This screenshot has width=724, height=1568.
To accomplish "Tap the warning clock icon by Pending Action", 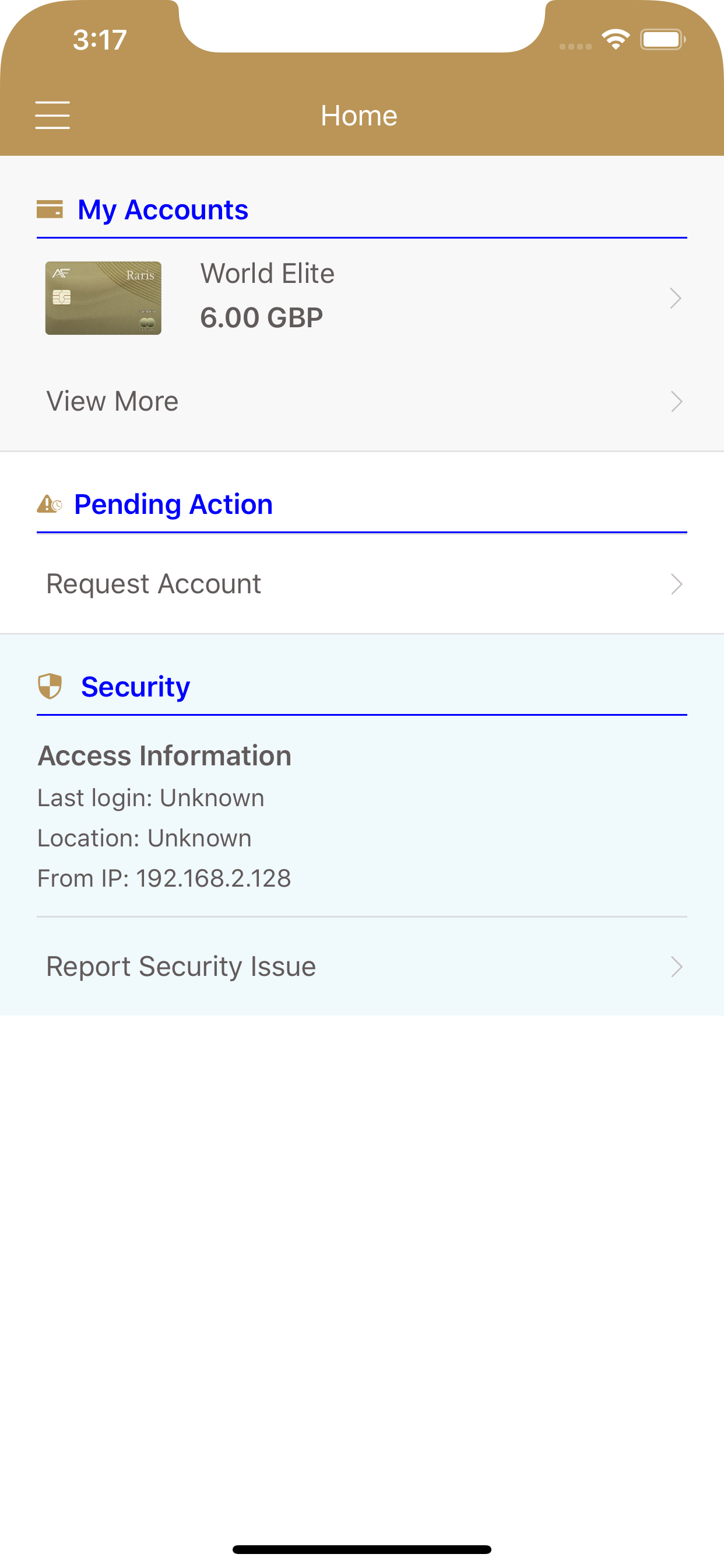I will (x=50, y=504).
